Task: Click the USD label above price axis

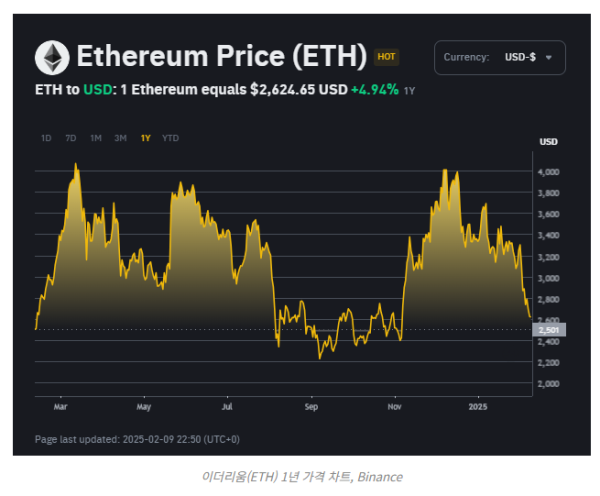Action: tap(548, 142)
